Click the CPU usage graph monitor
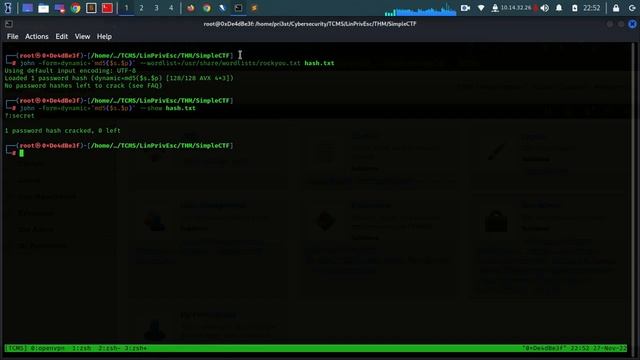The image size is (640, 360). pyautogui.click(x=420, y=9)
